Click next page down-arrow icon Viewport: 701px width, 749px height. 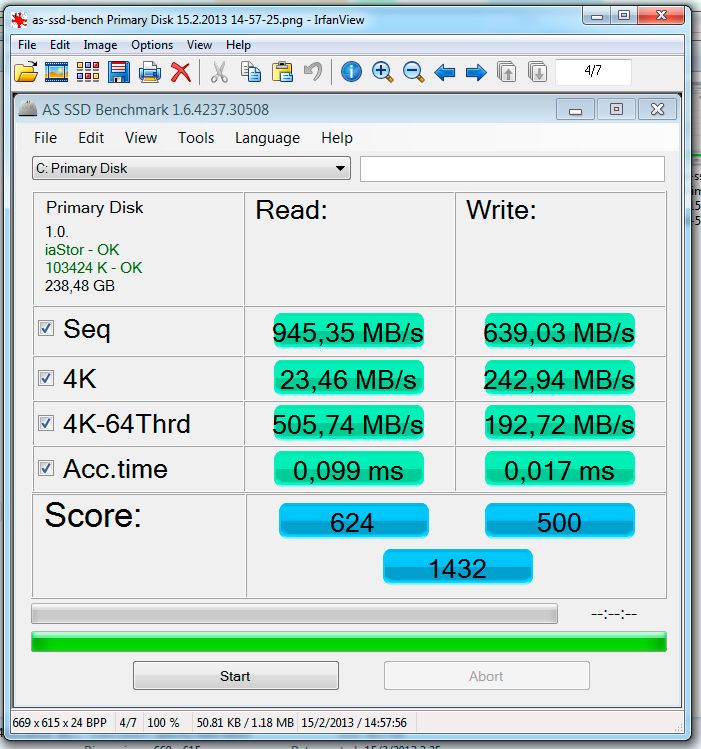click(538, 72)
